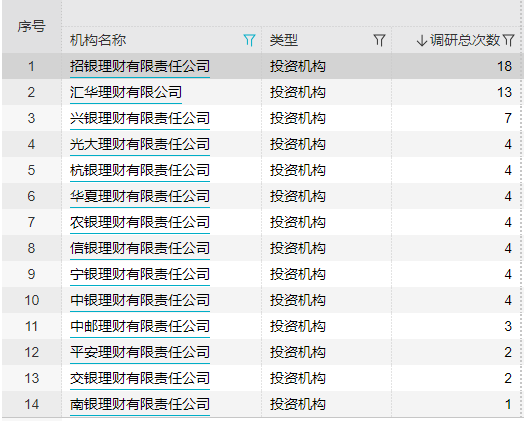Open 中邮理财有限责任公司 link
525x422 pixels.
click(x=140, y=326)
